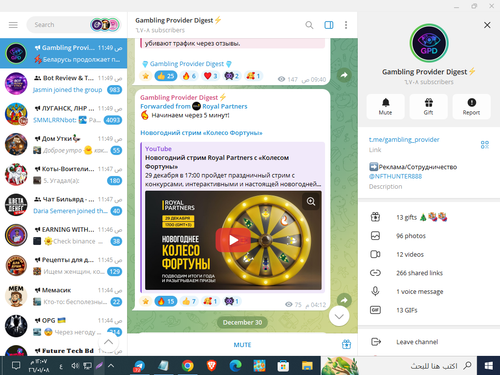Image resolution: width=500 pixels, height=375 pixels.
Task: Toggle the heart 3 reaction
Action: click(211, 76)
